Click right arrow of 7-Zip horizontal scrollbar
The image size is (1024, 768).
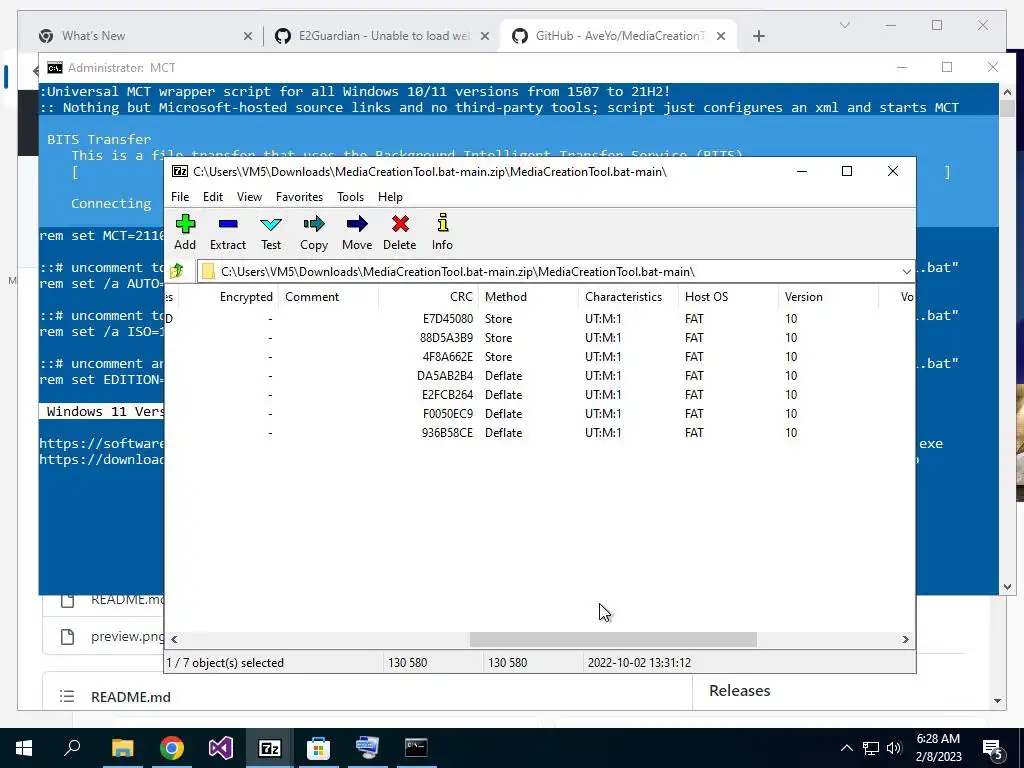pyautogui.click(x=905, y=639)
